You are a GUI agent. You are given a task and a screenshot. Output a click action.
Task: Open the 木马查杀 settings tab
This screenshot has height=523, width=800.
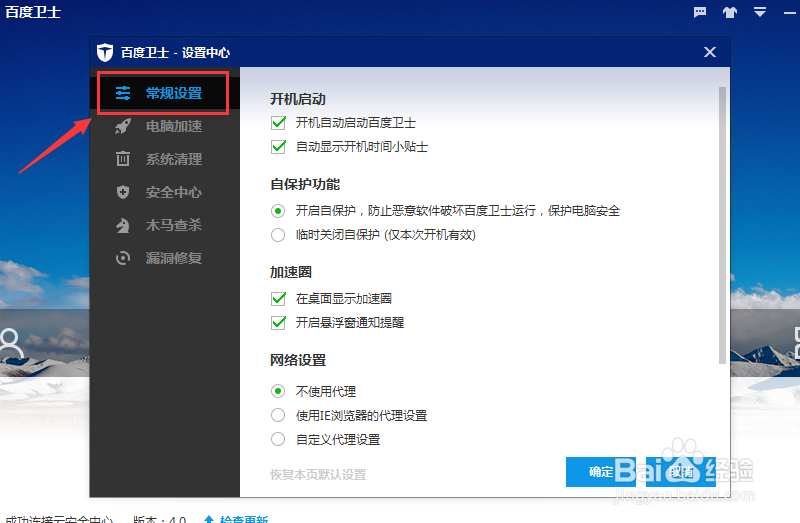(164, 225)
